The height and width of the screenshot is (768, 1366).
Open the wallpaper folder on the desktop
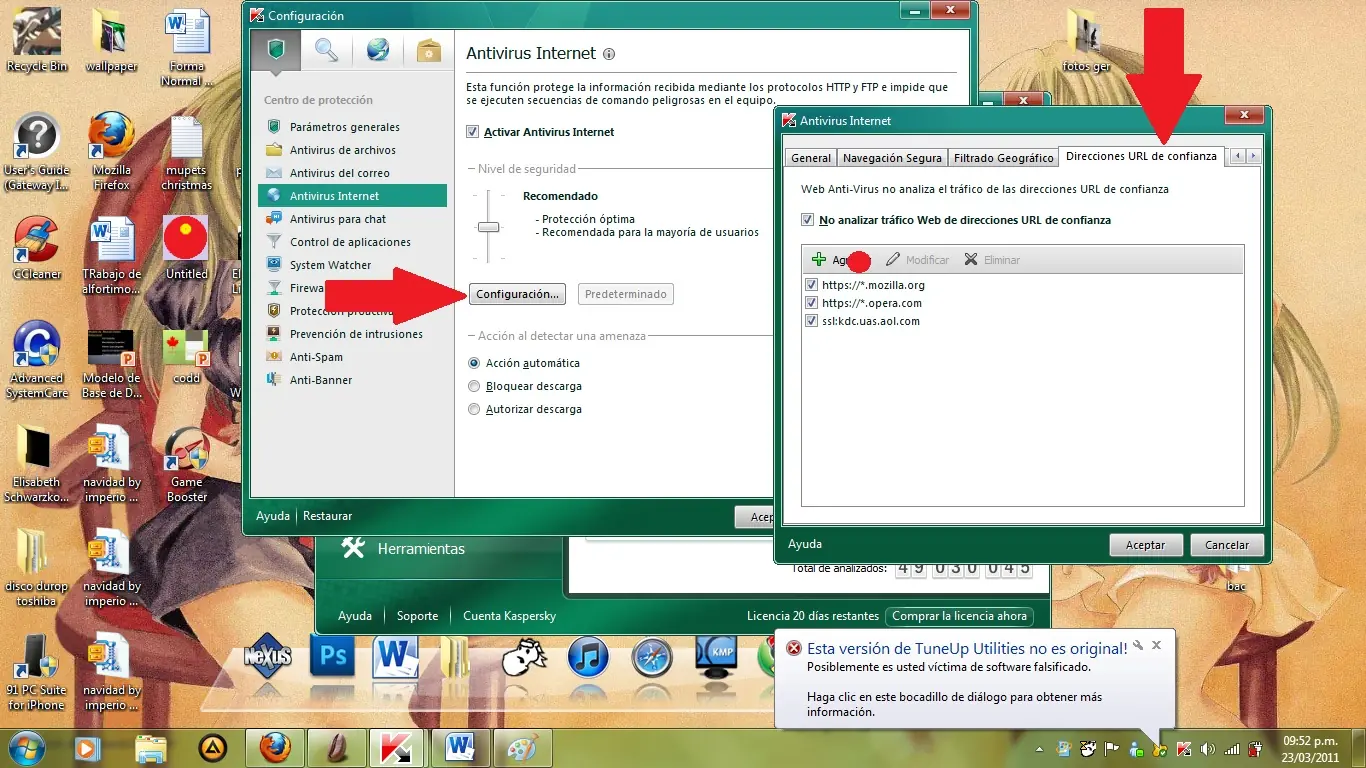tap(112, 40)
